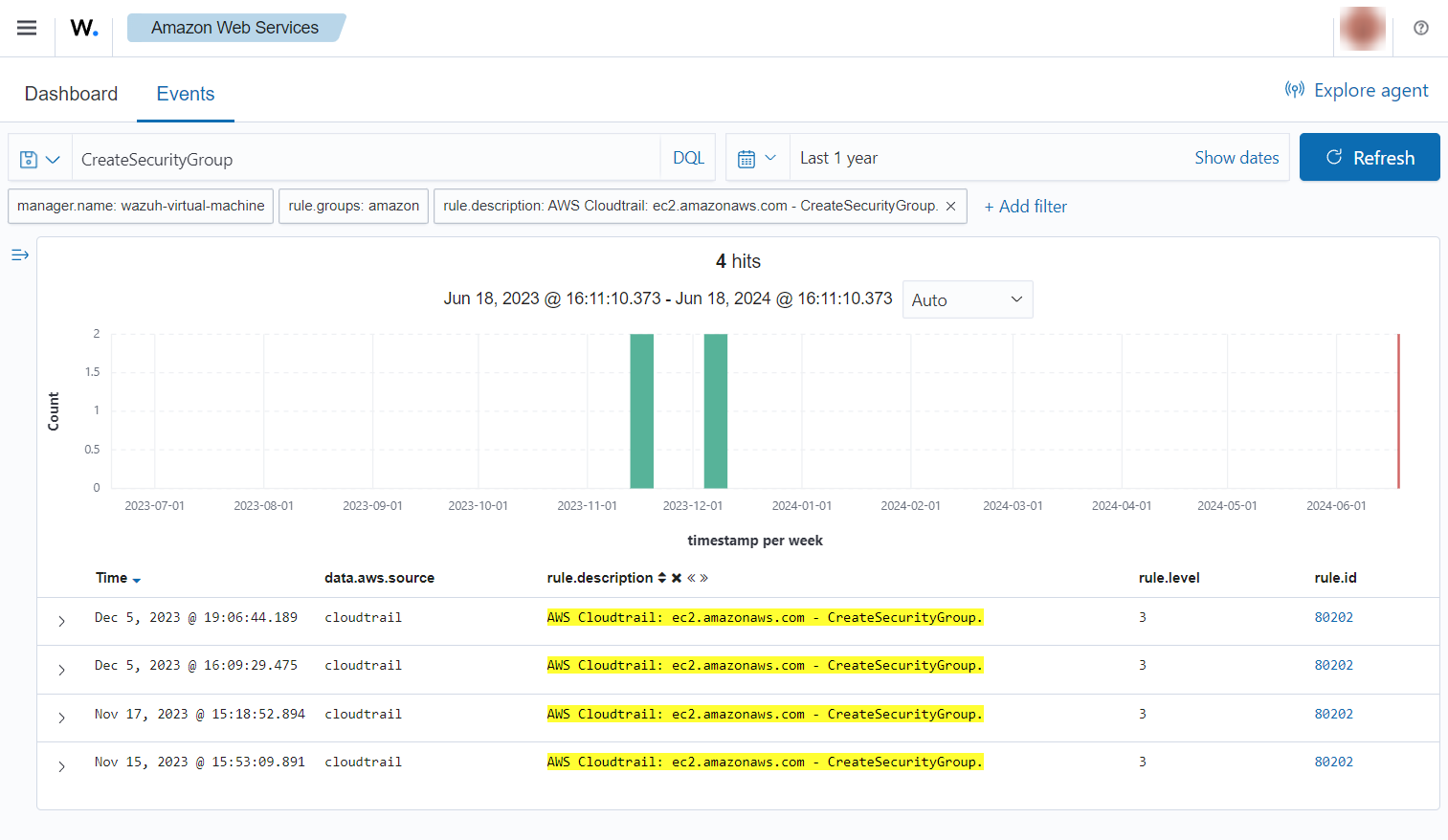Switch to the Dashboard tab
This screenshot has width=1448, height=840.
tap(71, 94)
